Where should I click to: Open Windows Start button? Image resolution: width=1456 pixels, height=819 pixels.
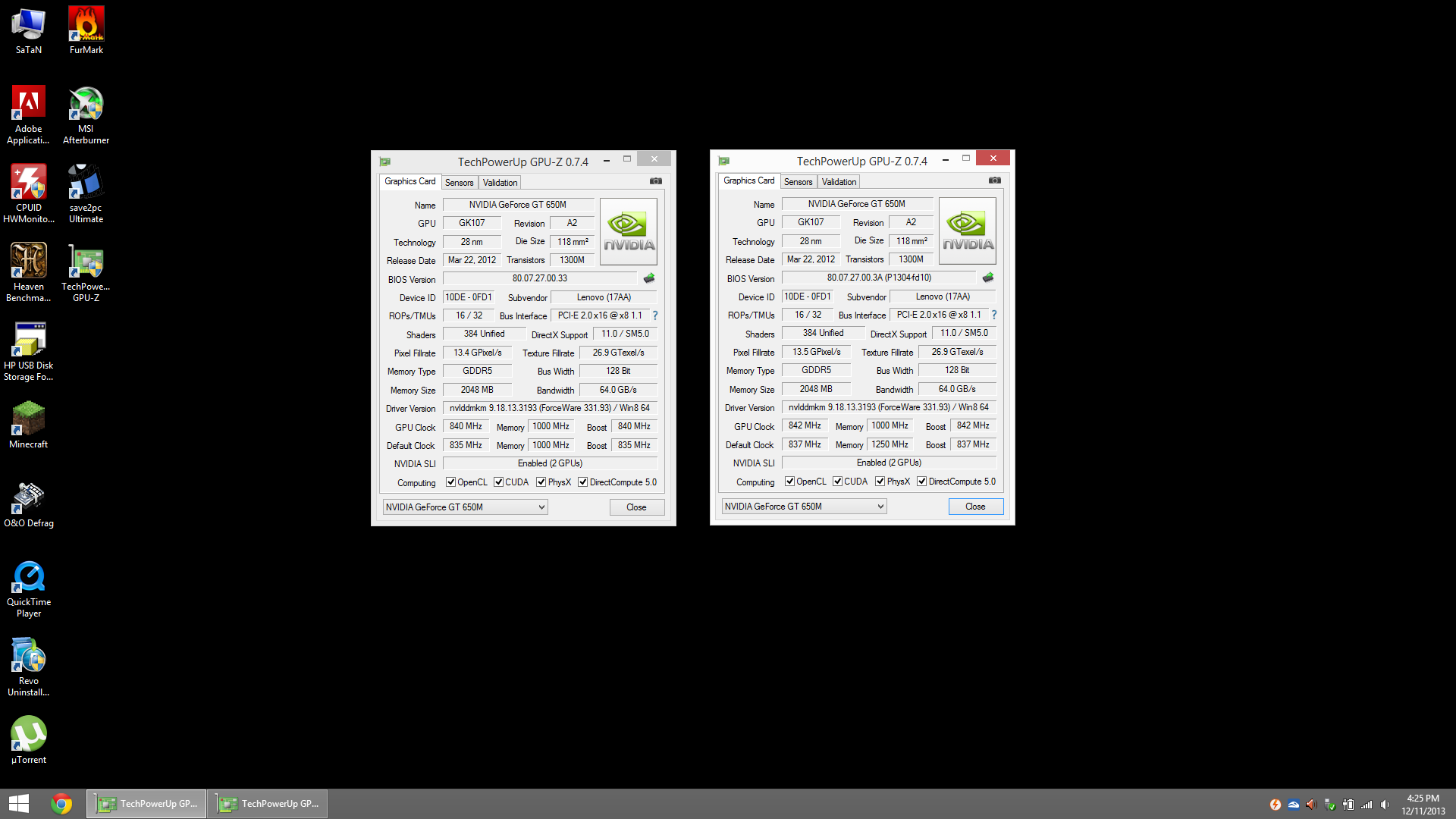click(19, 804)
